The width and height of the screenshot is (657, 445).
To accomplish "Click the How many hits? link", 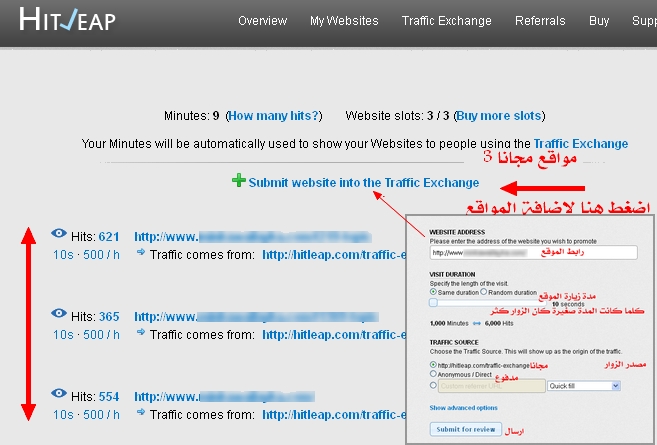I will pyautogui.click(x=274, y=116).
